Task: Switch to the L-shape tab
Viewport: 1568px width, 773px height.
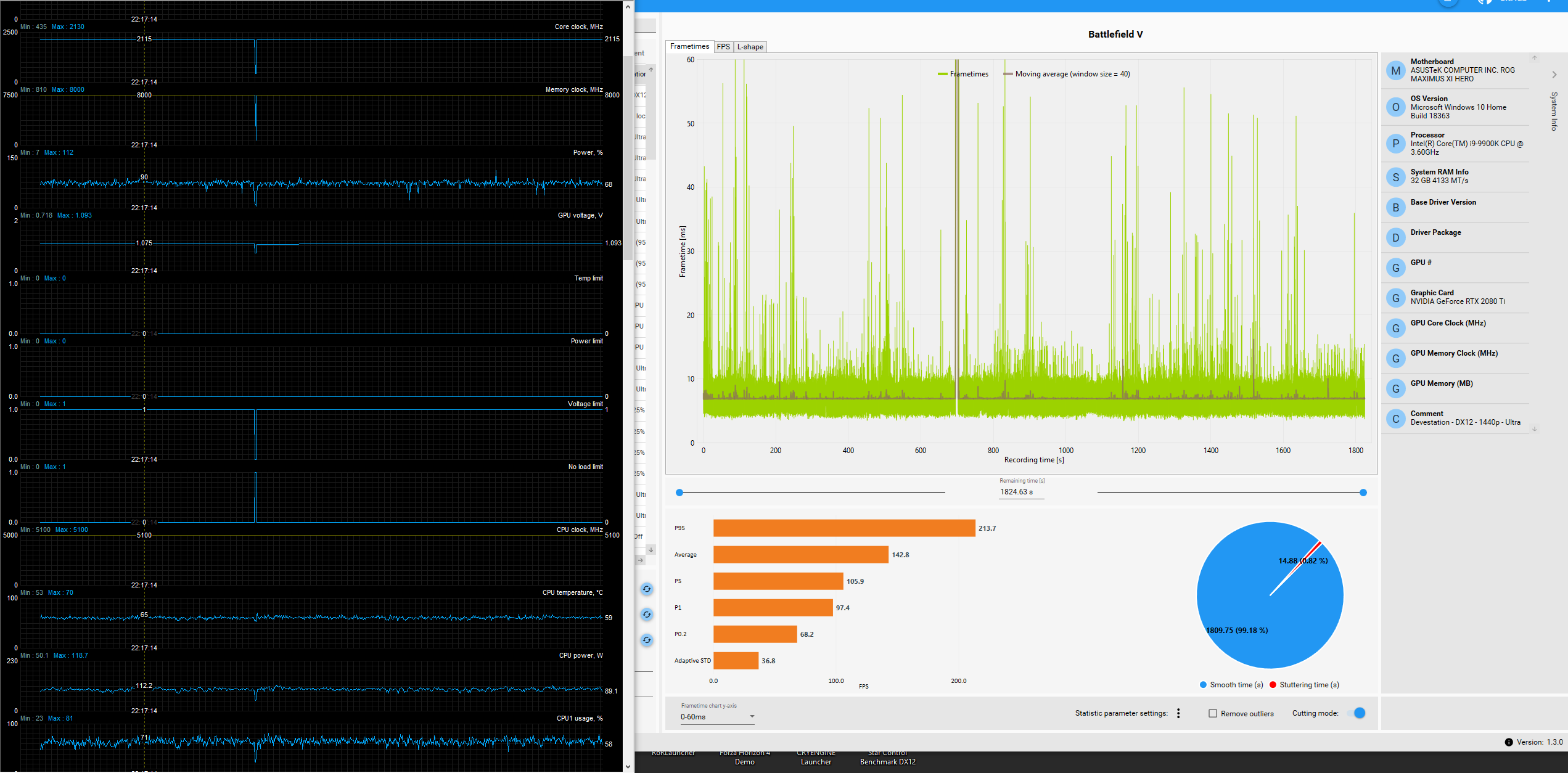Action: click(750, 46)
